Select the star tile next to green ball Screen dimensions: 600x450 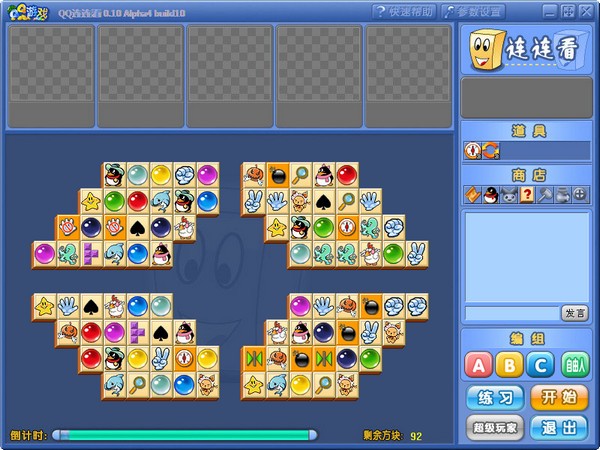(x=91, y=202)
